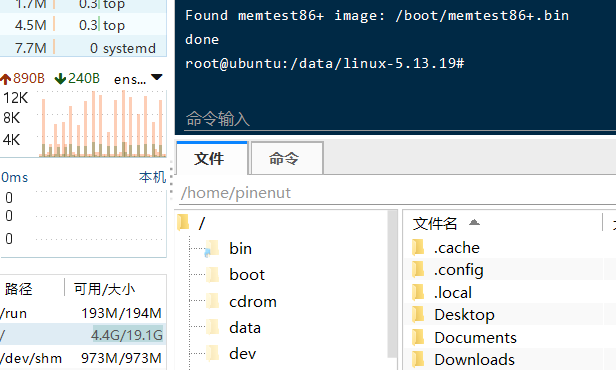Click the .config folder icon

pyautogui.click(x=418, y=269)
